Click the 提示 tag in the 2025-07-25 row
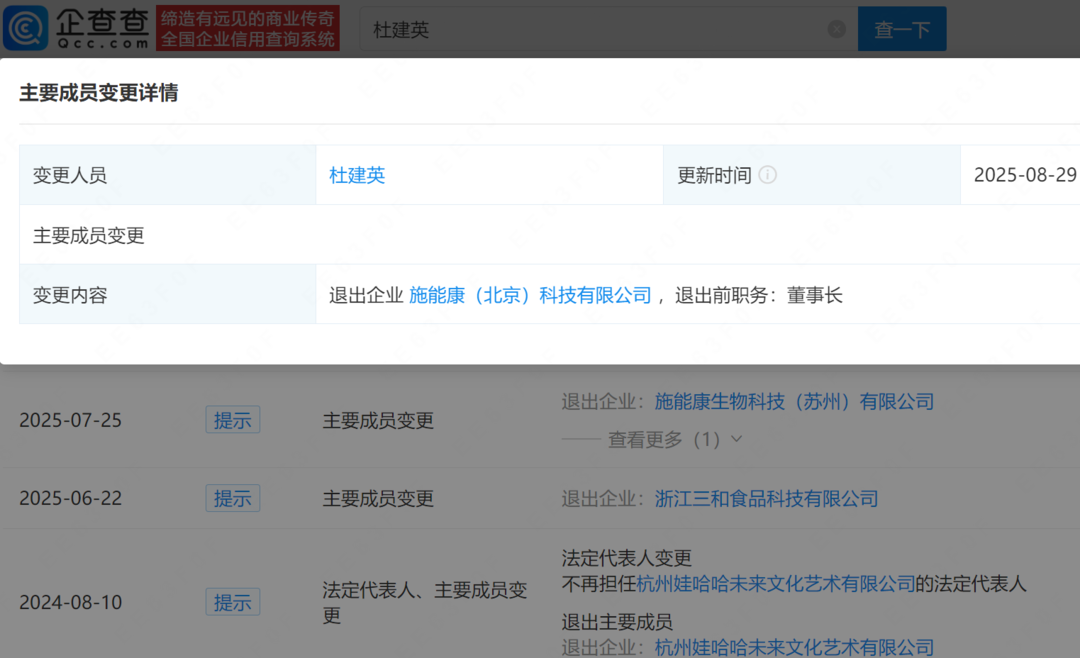Screen dimensions: 1080x658 pos(233,420)
